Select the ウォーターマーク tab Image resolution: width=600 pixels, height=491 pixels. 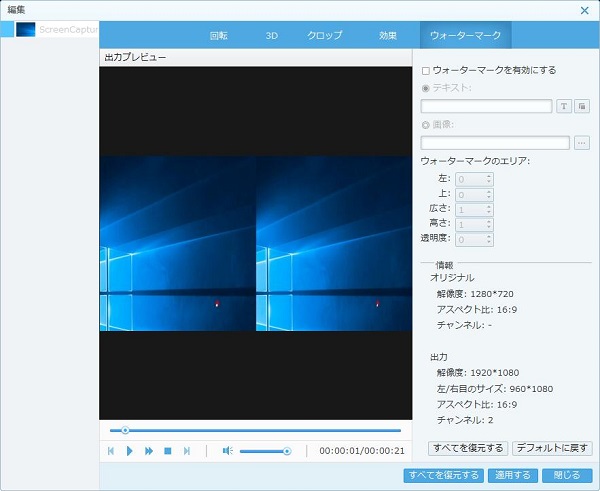coord(465,35)
